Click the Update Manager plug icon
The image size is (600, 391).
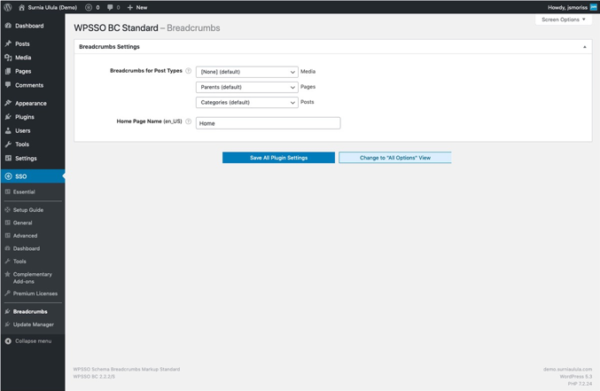pos(7,324)
